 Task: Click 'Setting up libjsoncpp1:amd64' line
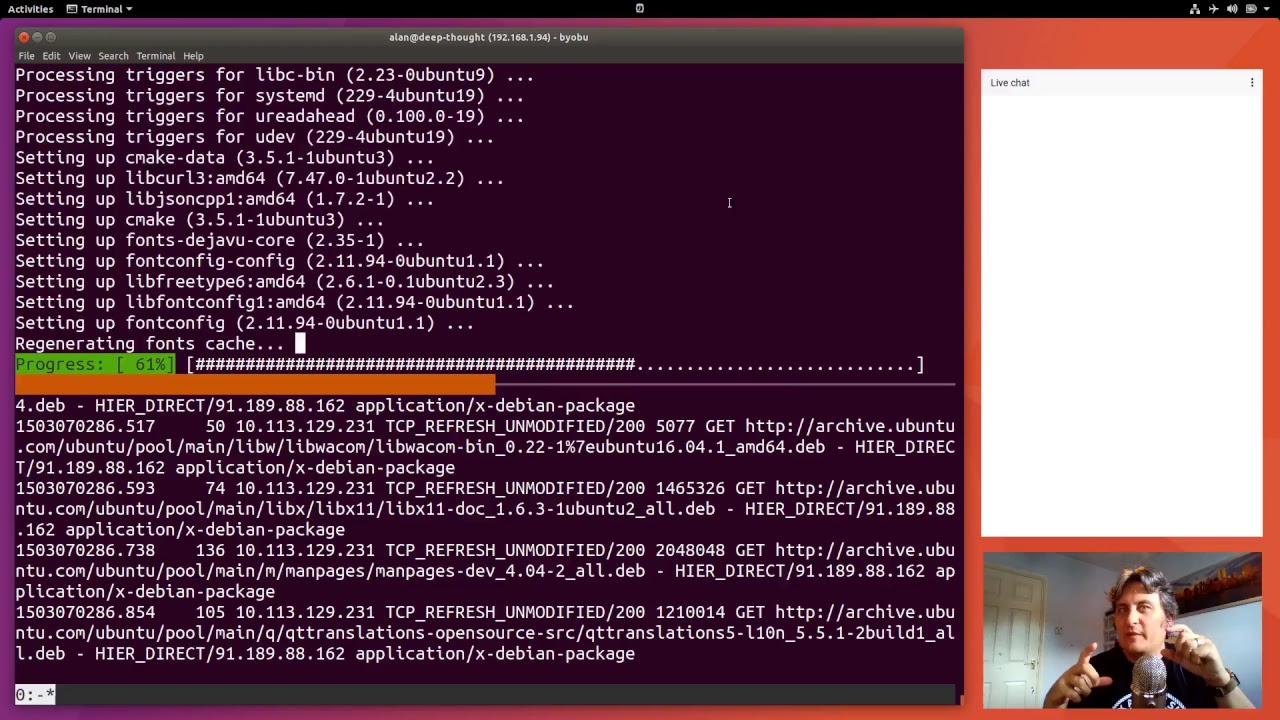pyautogui.click(x=225, y=199)
